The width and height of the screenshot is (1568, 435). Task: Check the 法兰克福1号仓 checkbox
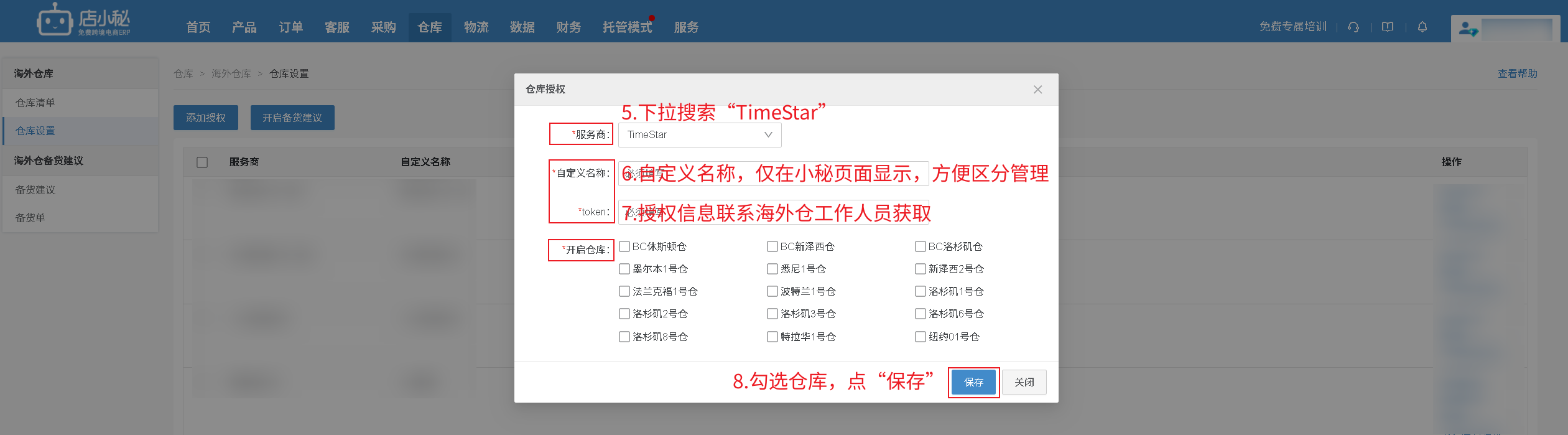[x=624, y=291]
